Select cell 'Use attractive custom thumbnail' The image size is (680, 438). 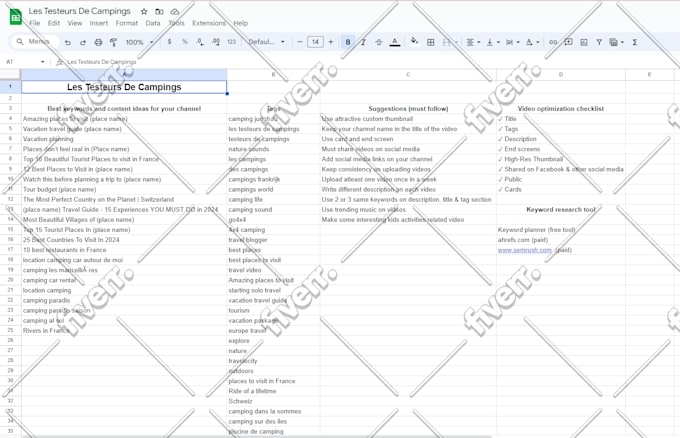tap(408, 119)
